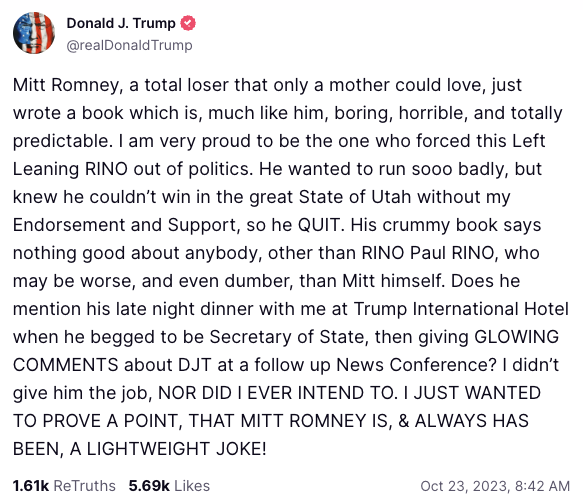View the 5.69k Likes count
The width and height of the screenshot is (583, 502).
[149, 486]
